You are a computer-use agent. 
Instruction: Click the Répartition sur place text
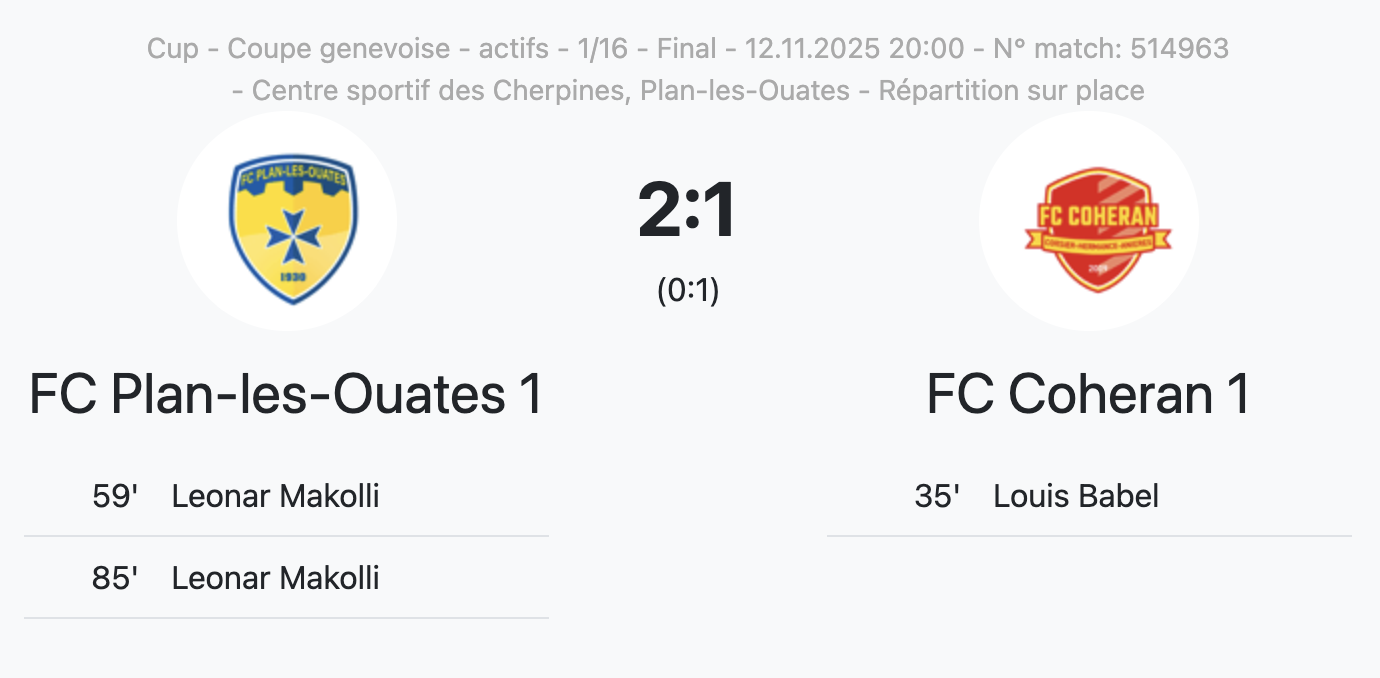(1011, 91)
